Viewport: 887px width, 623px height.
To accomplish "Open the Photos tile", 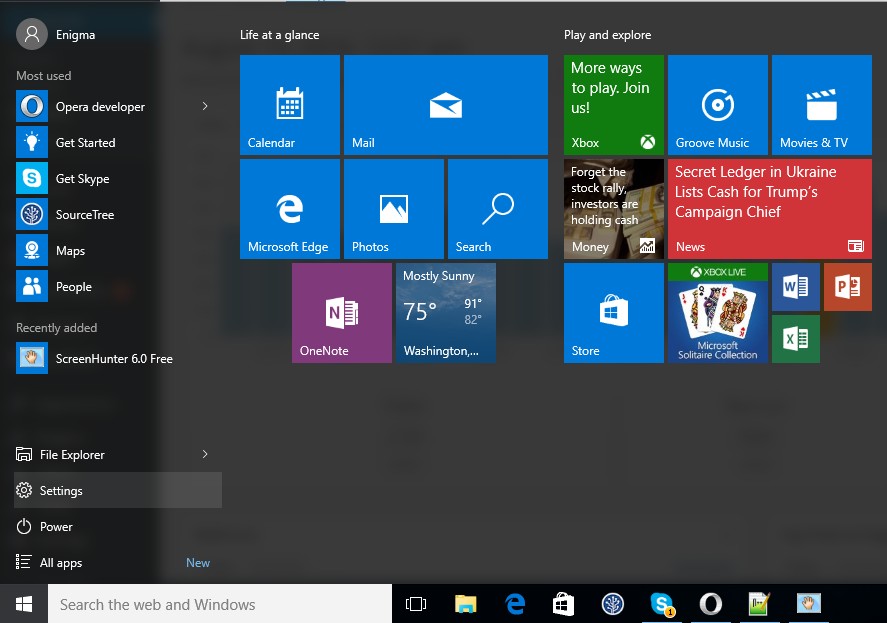I will click(x=394, y=209).
